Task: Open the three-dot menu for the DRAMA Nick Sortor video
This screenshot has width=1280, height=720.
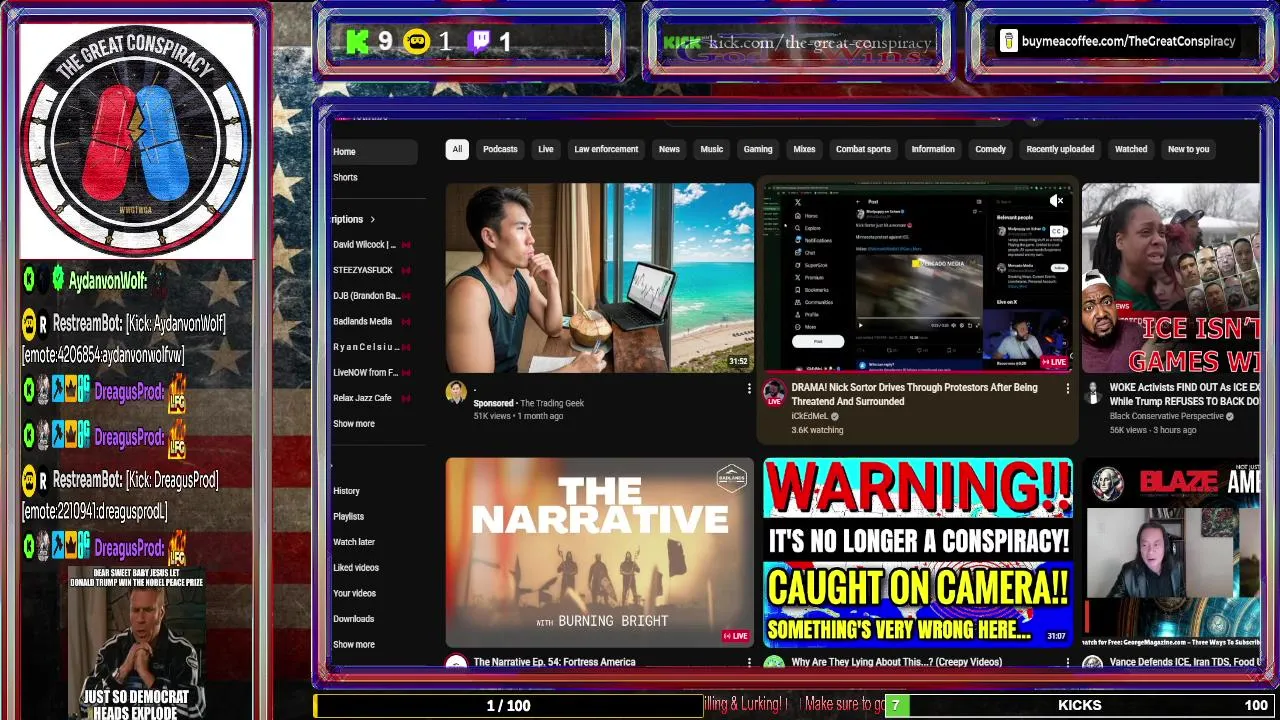Action: pos(1067,388)
